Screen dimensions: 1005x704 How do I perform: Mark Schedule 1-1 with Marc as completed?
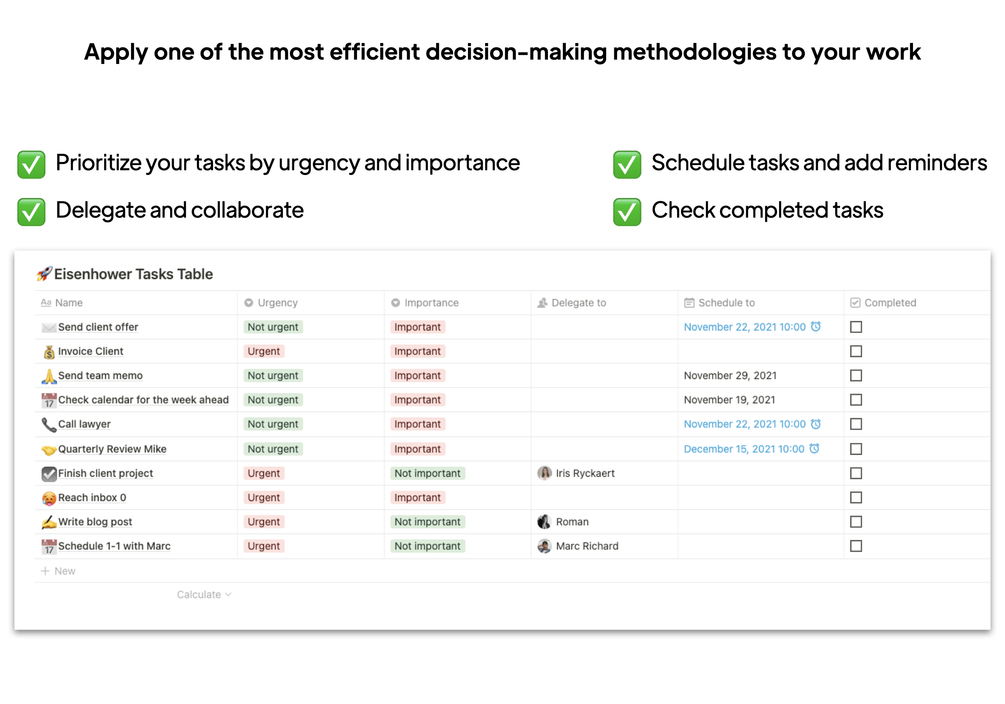point(856,546)
